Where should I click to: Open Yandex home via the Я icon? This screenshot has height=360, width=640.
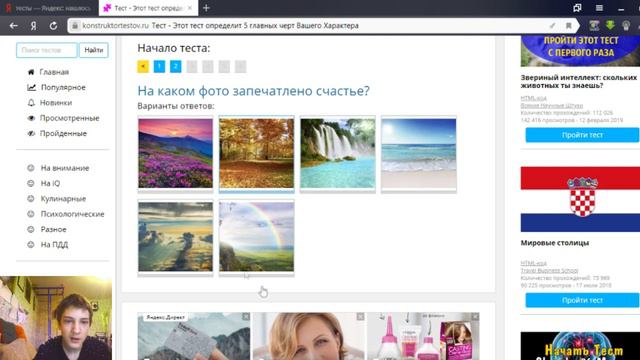tap(33, 26)
